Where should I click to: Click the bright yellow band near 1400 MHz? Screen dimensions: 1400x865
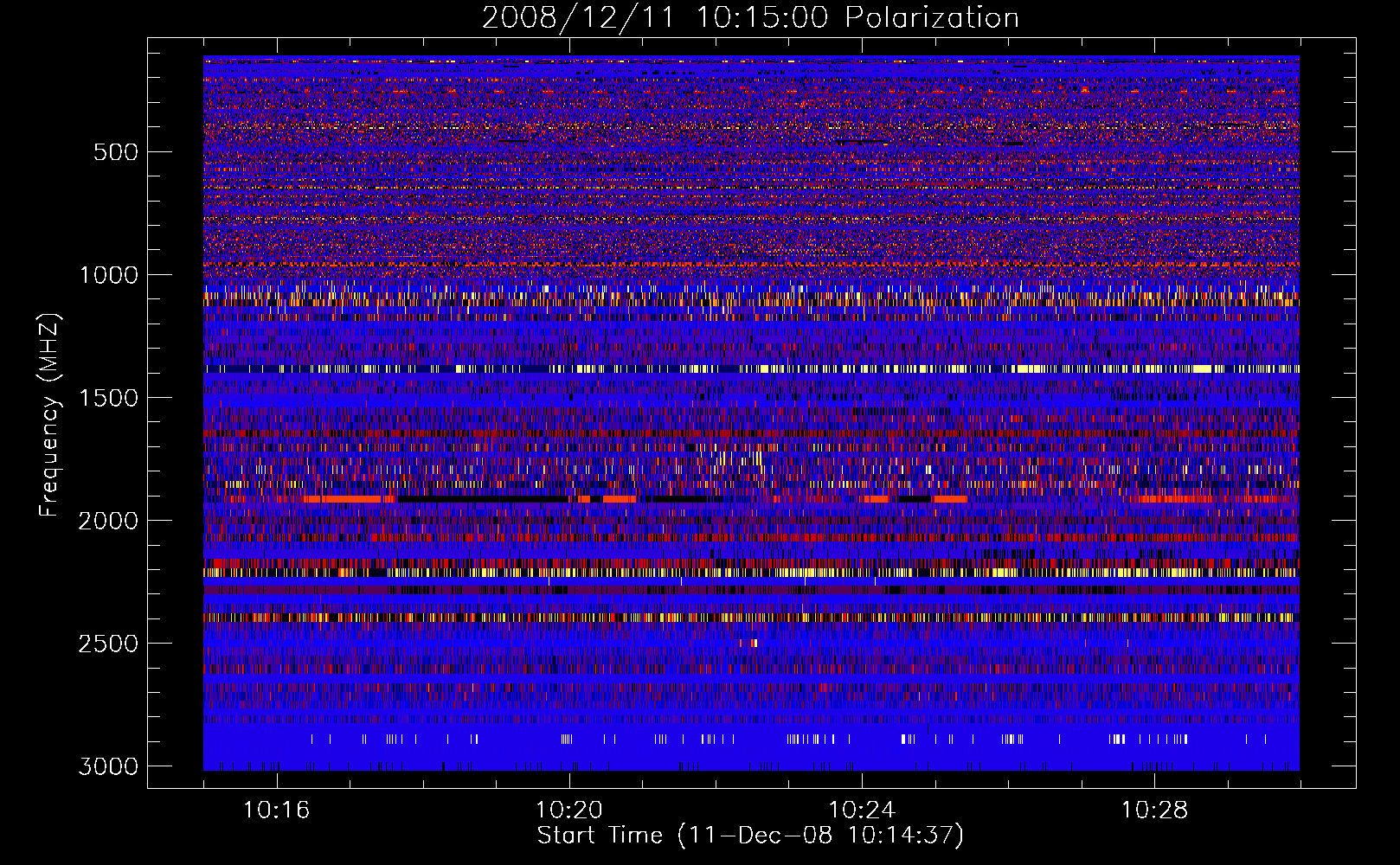click(x=751, y=368)
